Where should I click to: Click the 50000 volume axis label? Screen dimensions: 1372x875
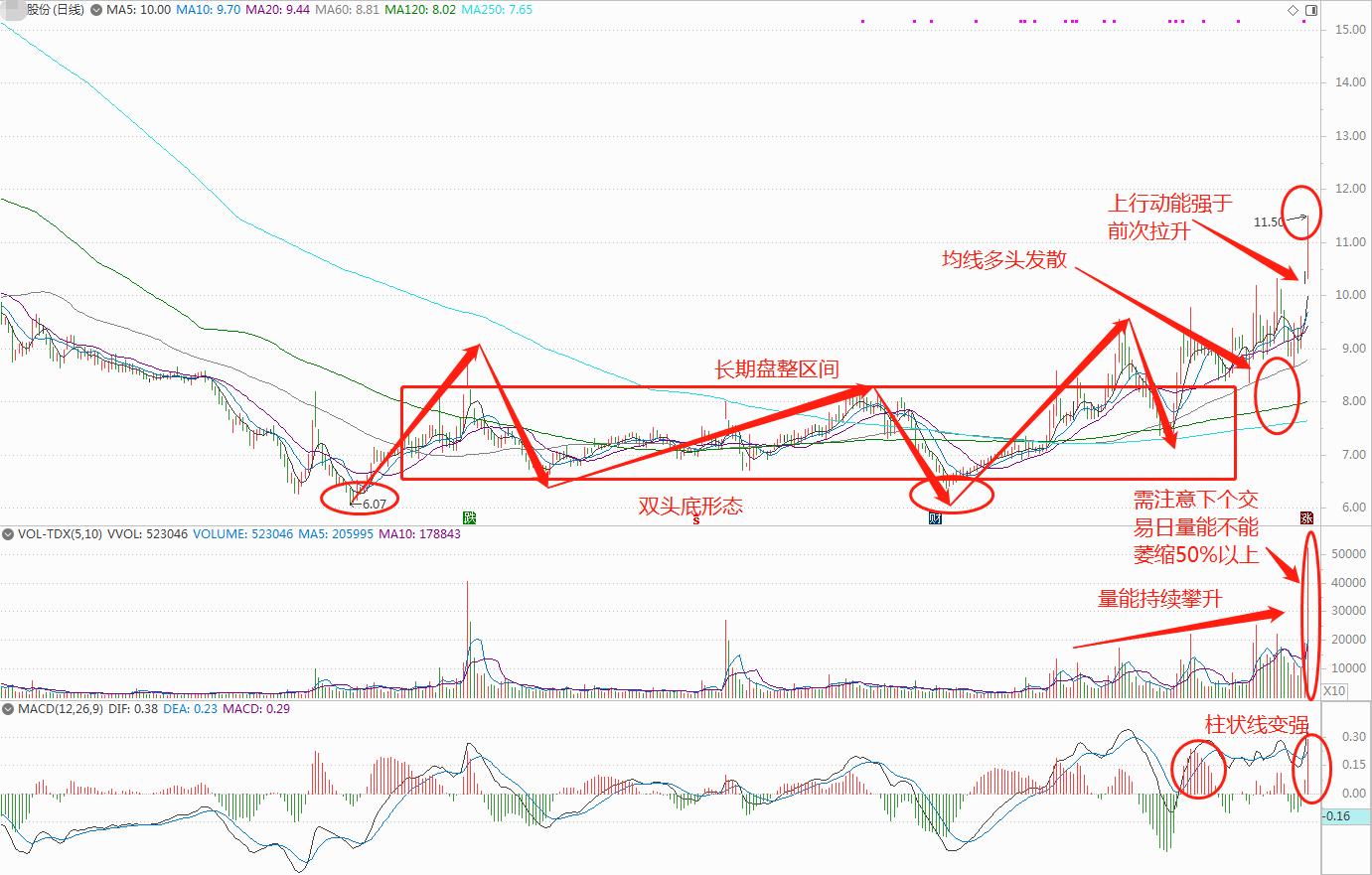[1349, 554]
